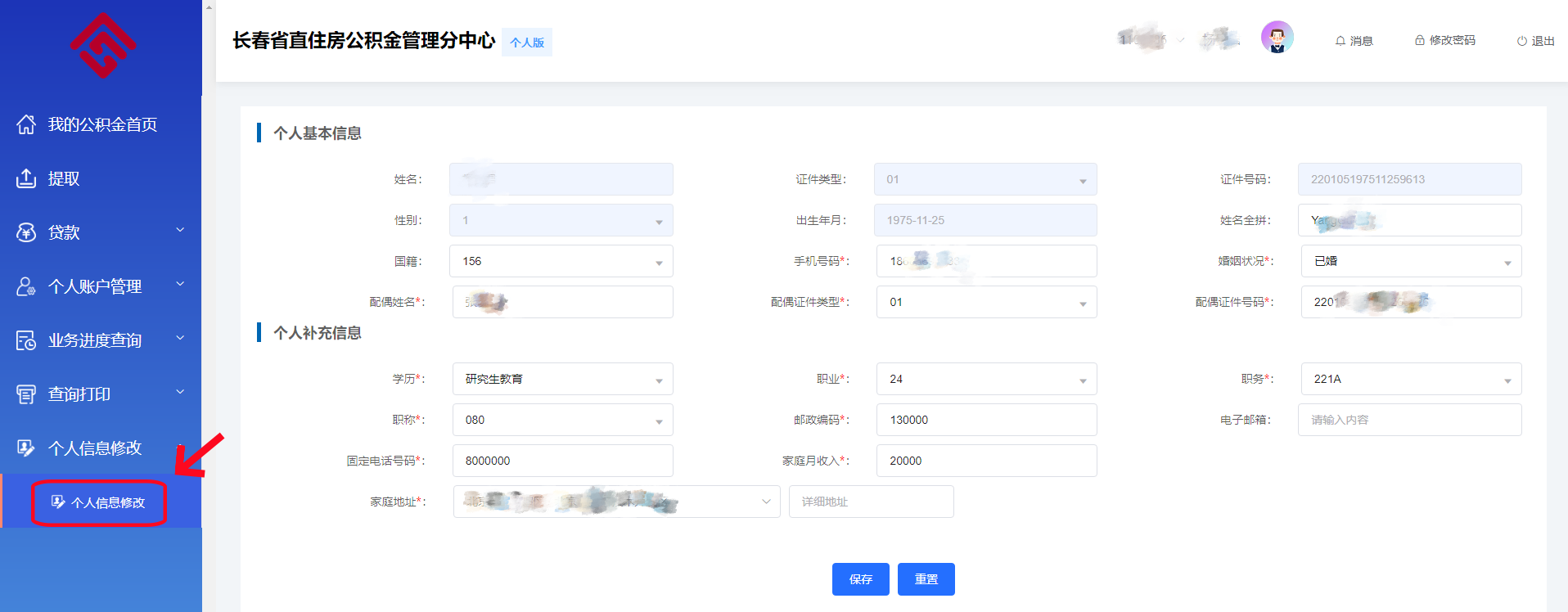The width and height of the screenshot is (1568, 612).
Task: Expand the 查询打印 menu chevron
Action: click(180, 392)
